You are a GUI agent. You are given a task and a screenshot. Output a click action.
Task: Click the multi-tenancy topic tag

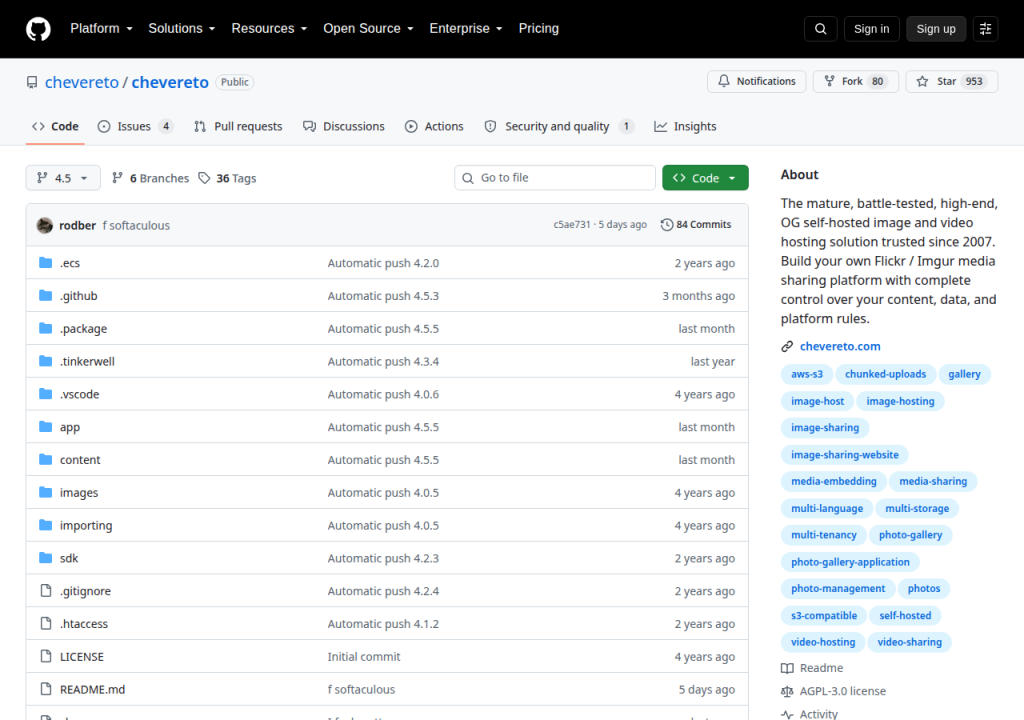(824, 535)
